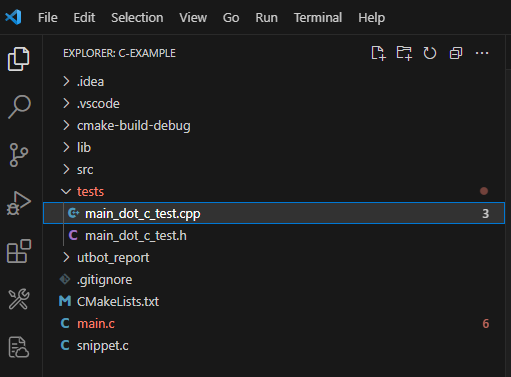Open the Explorer view in activity bar
This screenshot has width=511, height=377.
19,59
